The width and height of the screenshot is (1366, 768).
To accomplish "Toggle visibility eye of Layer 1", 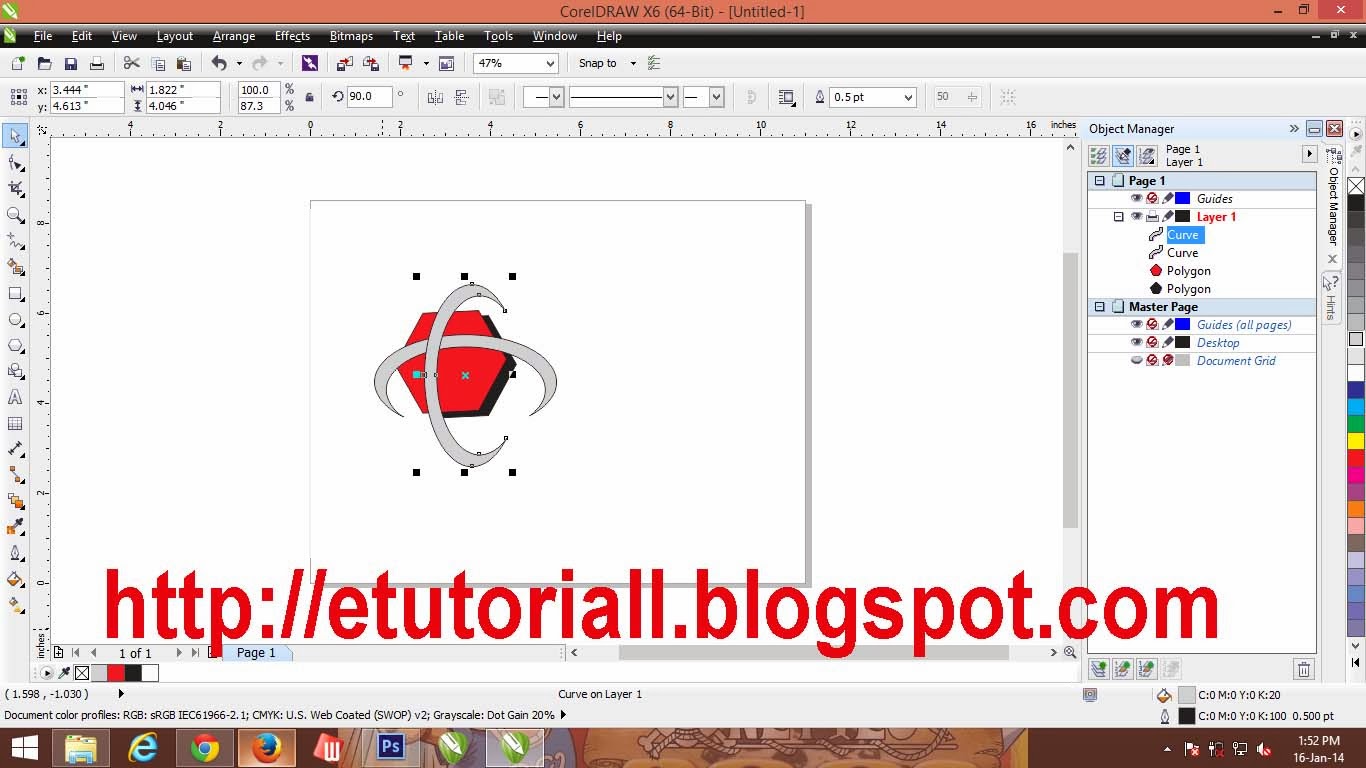I will coord(1136,217).
